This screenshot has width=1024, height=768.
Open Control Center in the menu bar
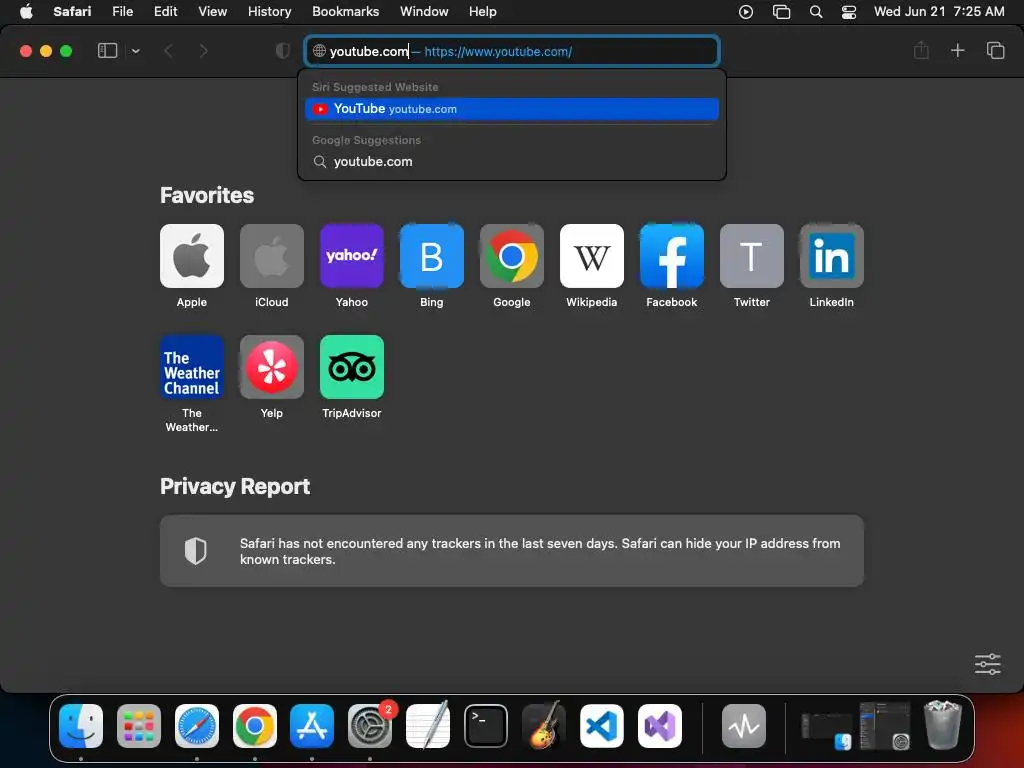[848, 12]
